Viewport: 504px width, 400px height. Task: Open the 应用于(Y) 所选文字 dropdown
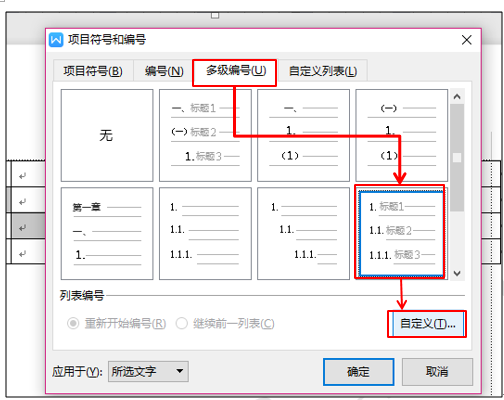click(148, 371)
